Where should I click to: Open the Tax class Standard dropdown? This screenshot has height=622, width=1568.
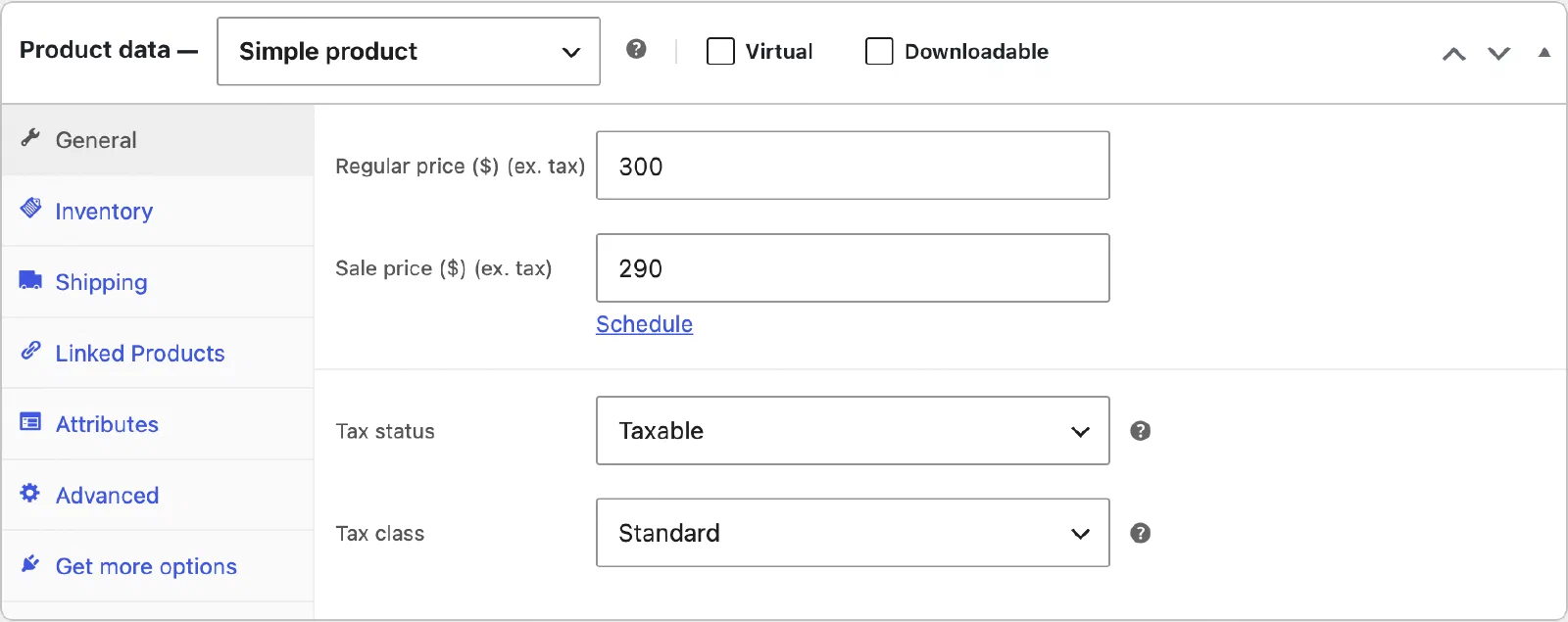click(853, 533)
